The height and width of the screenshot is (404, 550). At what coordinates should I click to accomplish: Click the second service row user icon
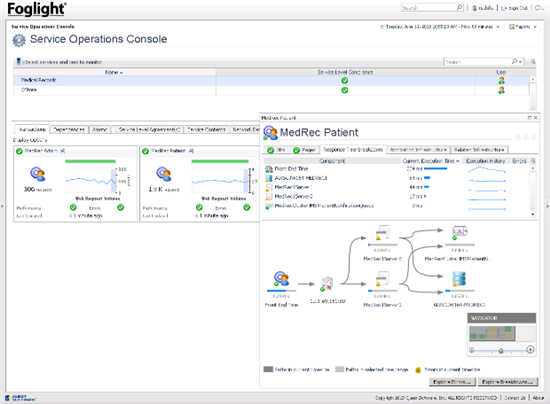pyautogui.click(x=502, y=90)
